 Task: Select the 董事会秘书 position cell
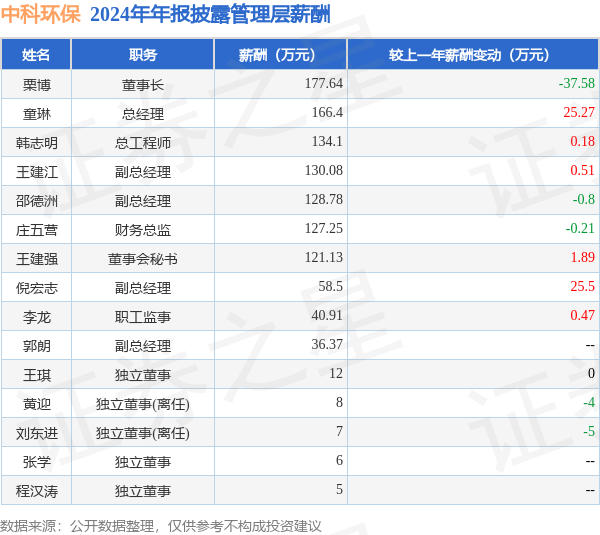[x=143, y=259]
